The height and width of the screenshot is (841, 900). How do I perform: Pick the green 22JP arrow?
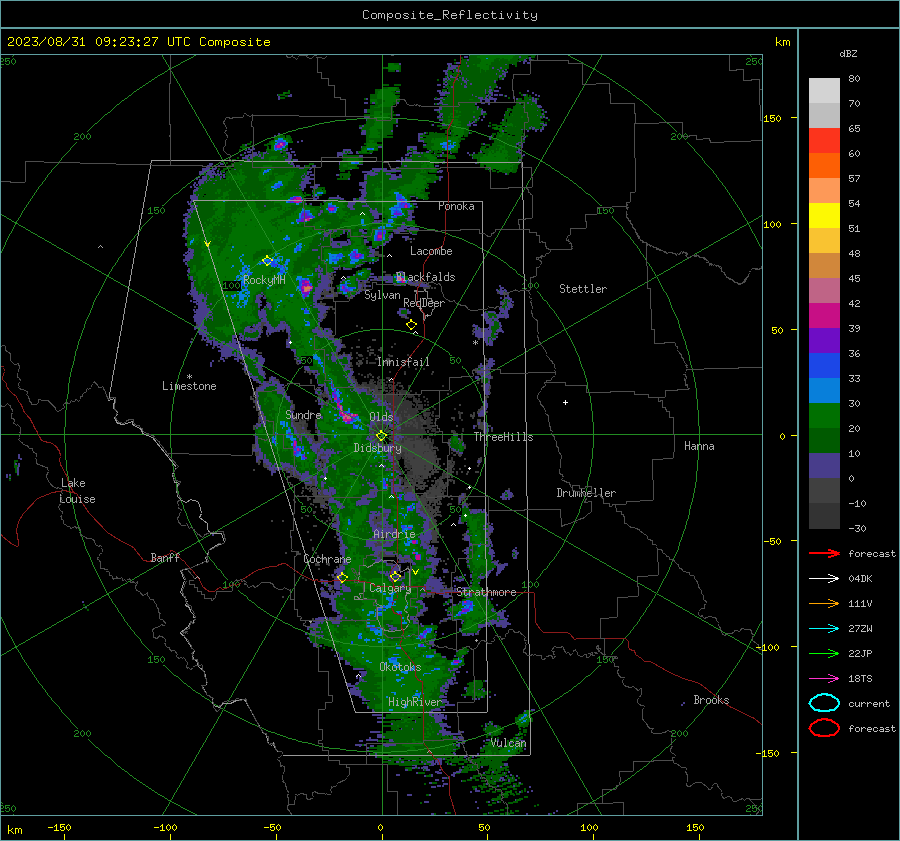coord(824,653)
